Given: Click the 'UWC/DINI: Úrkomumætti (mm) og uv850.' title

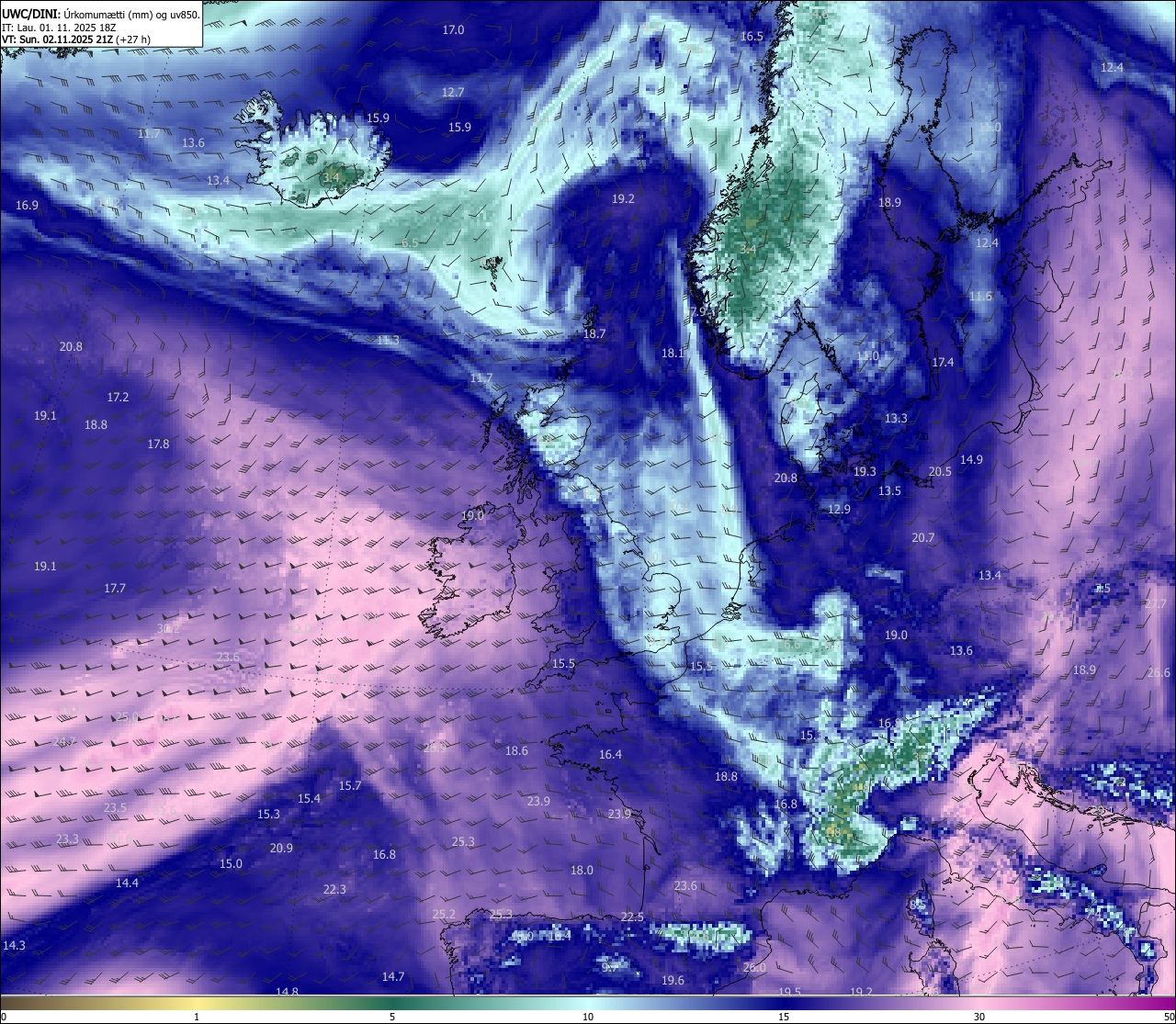Looking at the screenshot, I should click(101, 14).
